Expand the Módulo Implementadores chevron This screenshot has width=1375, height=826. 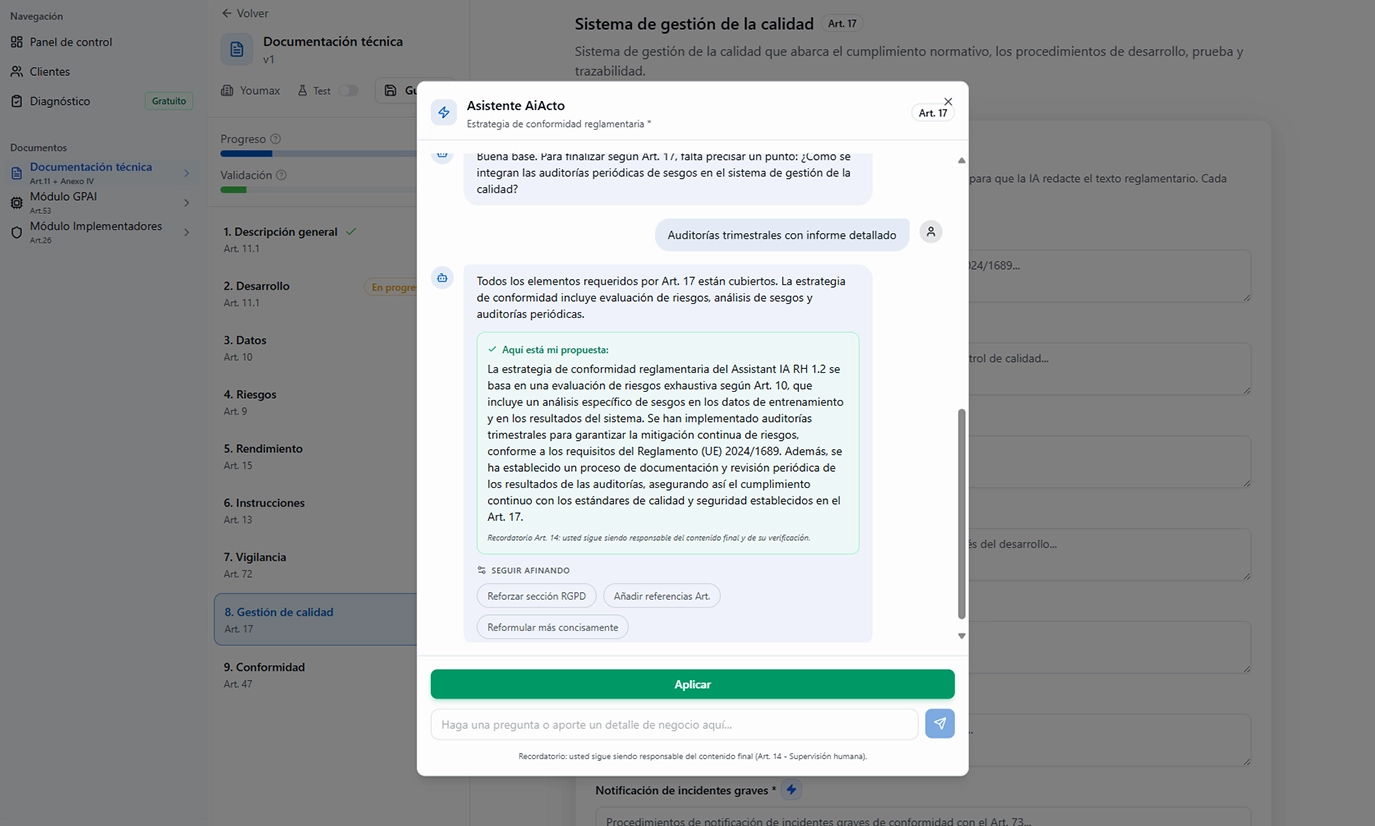(x=186, y=230)
